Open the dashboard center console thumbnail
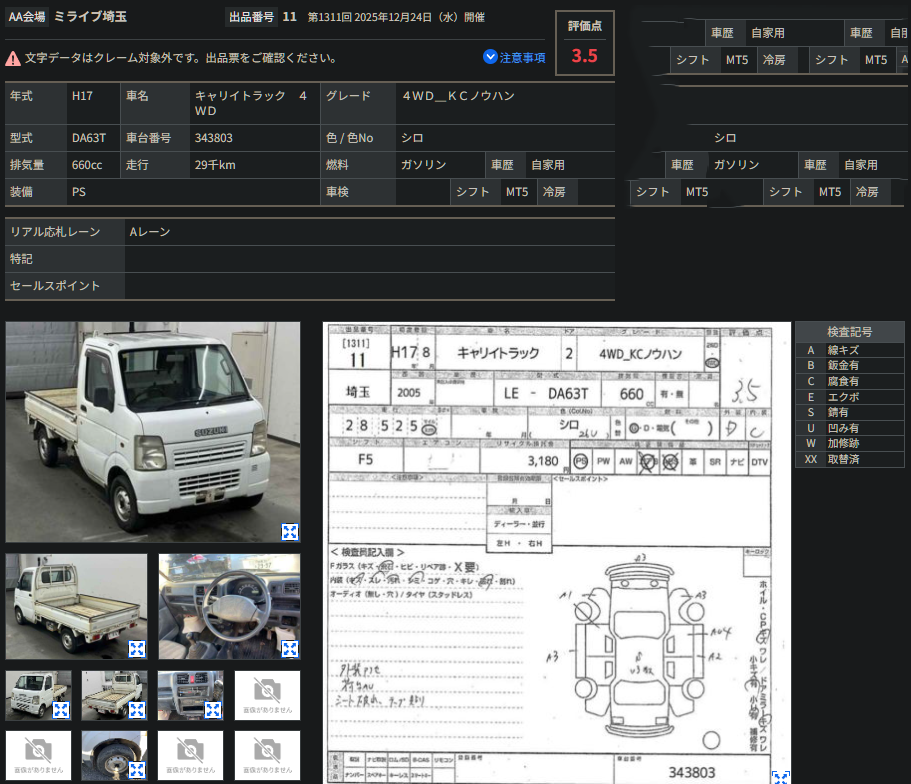911x784 pixels. (x=191, y=696)
